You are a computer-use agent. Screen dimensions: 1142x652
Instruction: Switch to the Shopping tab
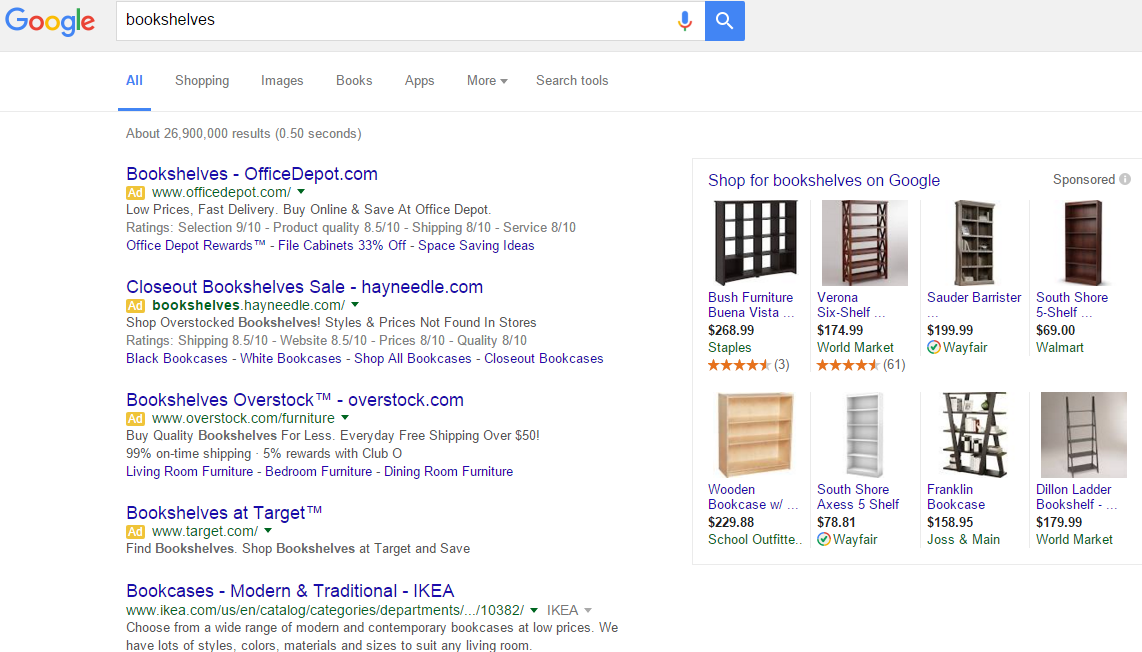[202, 81]
